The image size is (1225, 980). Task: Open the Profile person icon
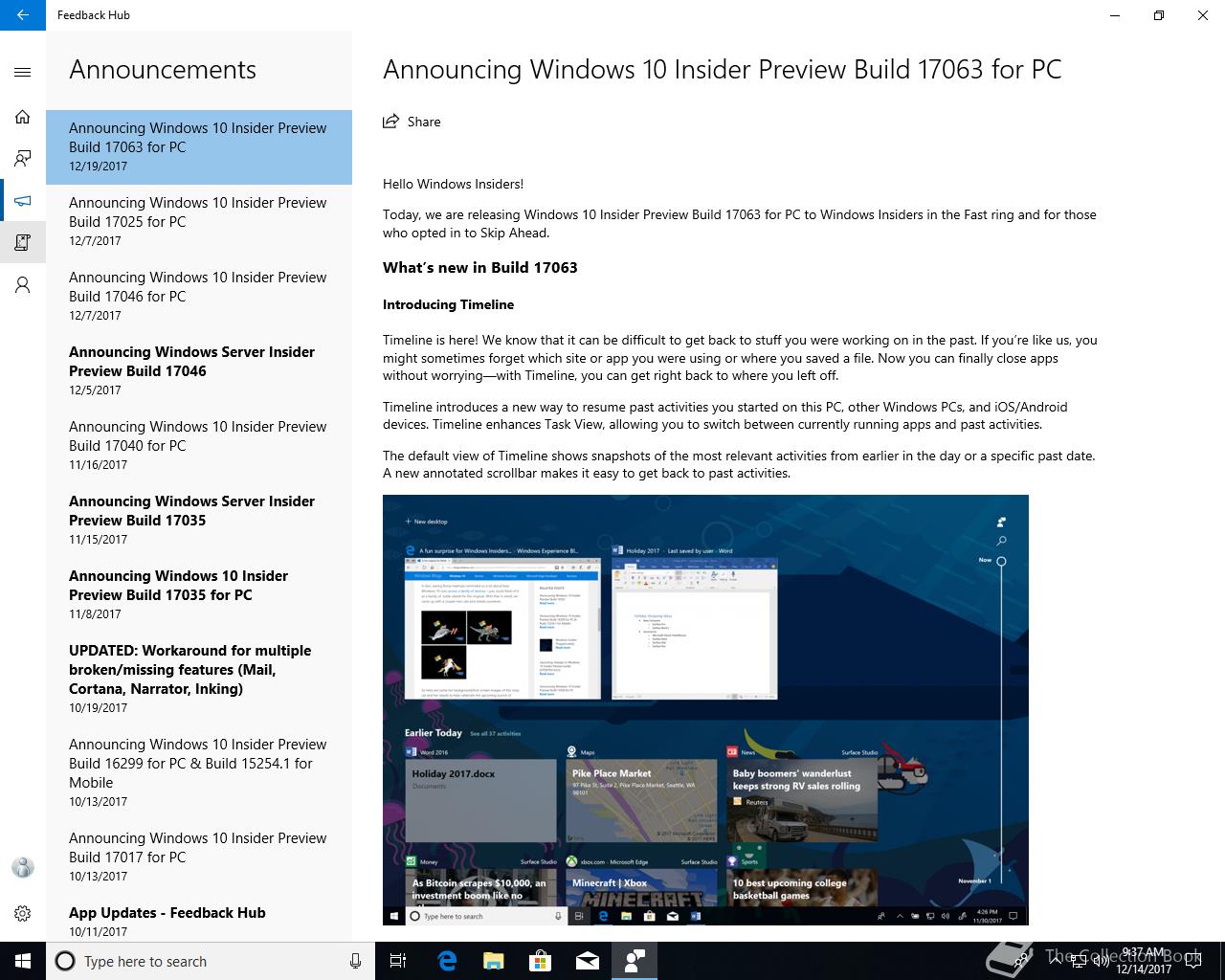click(x=23, y=285)
